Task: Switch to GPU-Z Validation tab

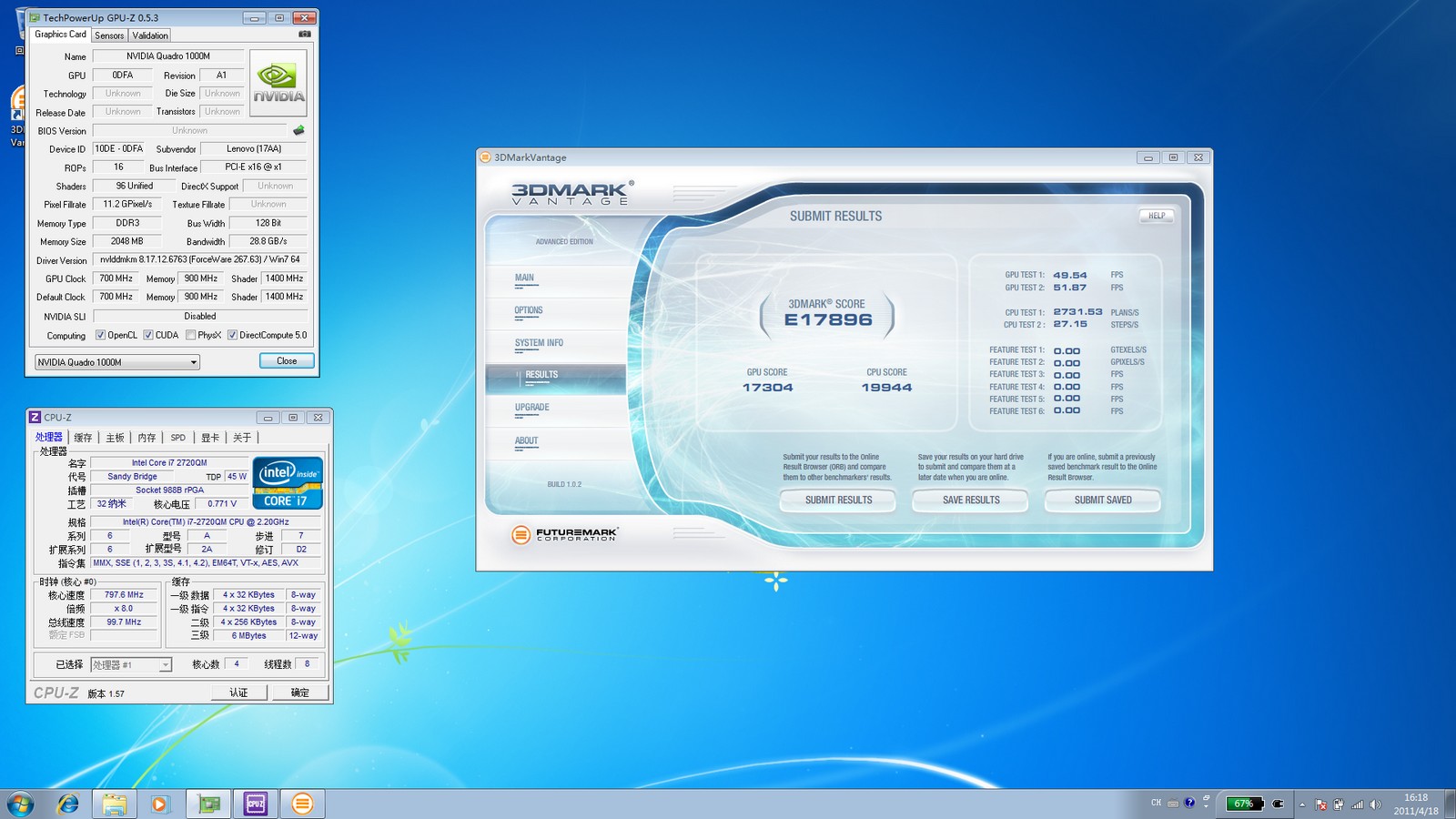Action: 150,35
